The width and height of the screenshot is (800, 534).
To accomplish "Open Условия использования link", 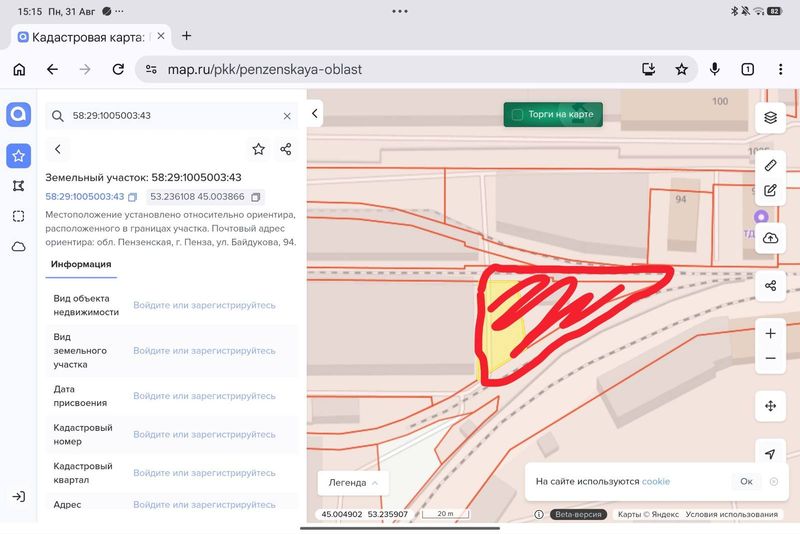I will (x=732, y=514).
